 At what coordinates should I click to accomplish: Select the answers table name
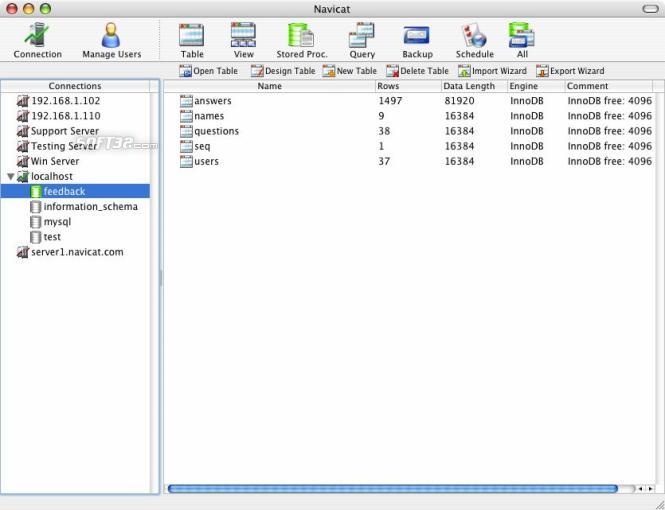tap(213, 101)
